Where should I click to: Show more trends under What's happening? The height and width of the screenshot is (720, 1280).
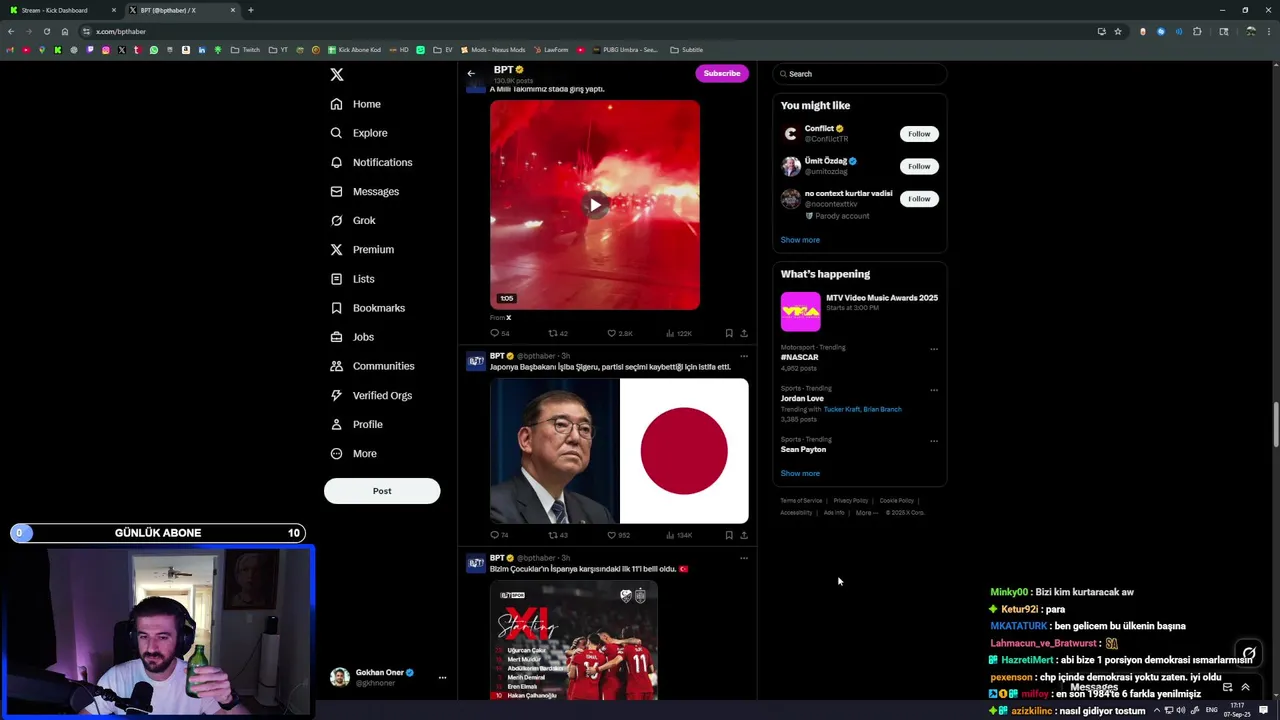click(x=800, y=473)
